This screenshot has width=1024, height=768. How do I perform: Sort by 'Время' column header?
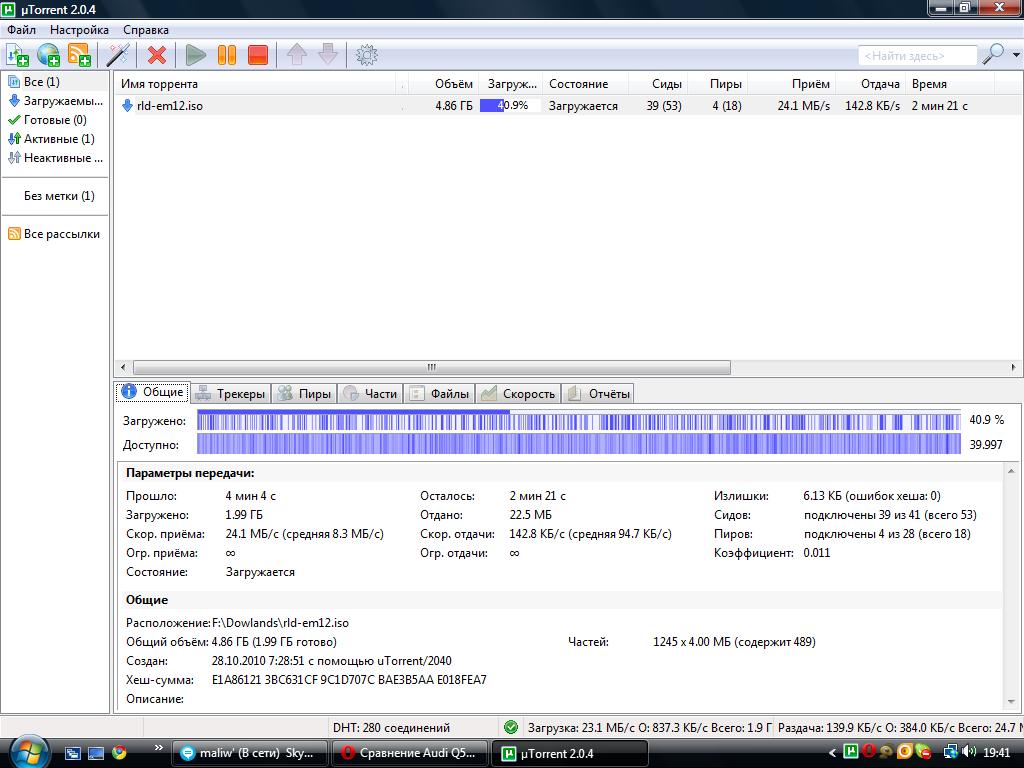(x=950, y=84)
